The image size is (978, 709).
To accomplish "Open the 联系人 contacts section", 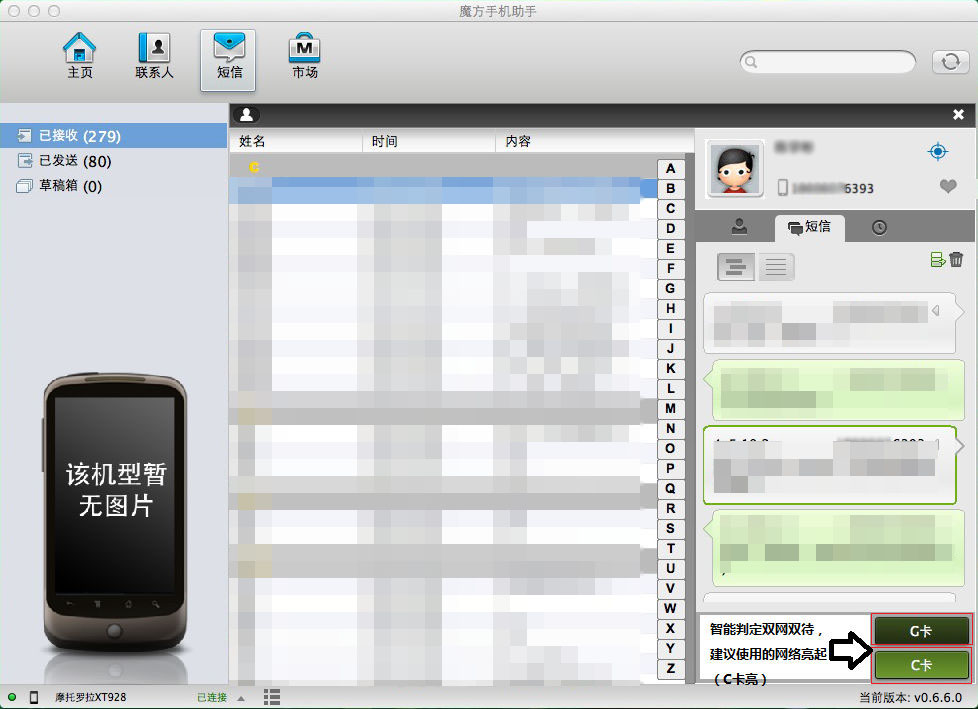I will pyautogui.click(x=154, y=57).
